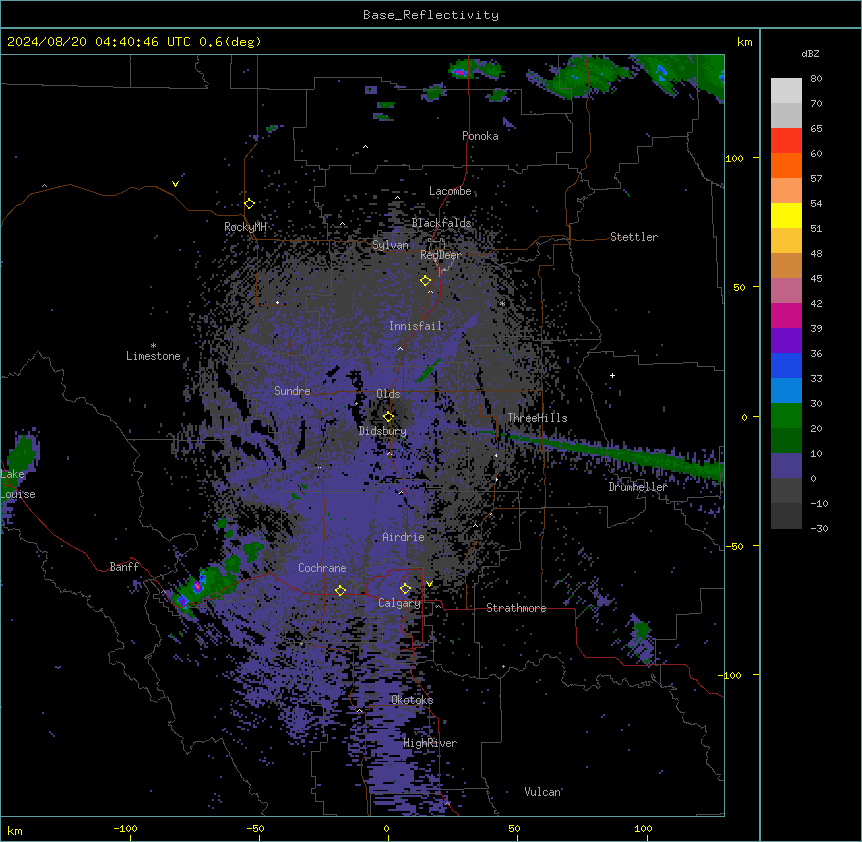Click the yellow radar site marker near Olds
Image resolution: width=862 pixels, height=842 pixels.
coord(388,416)
